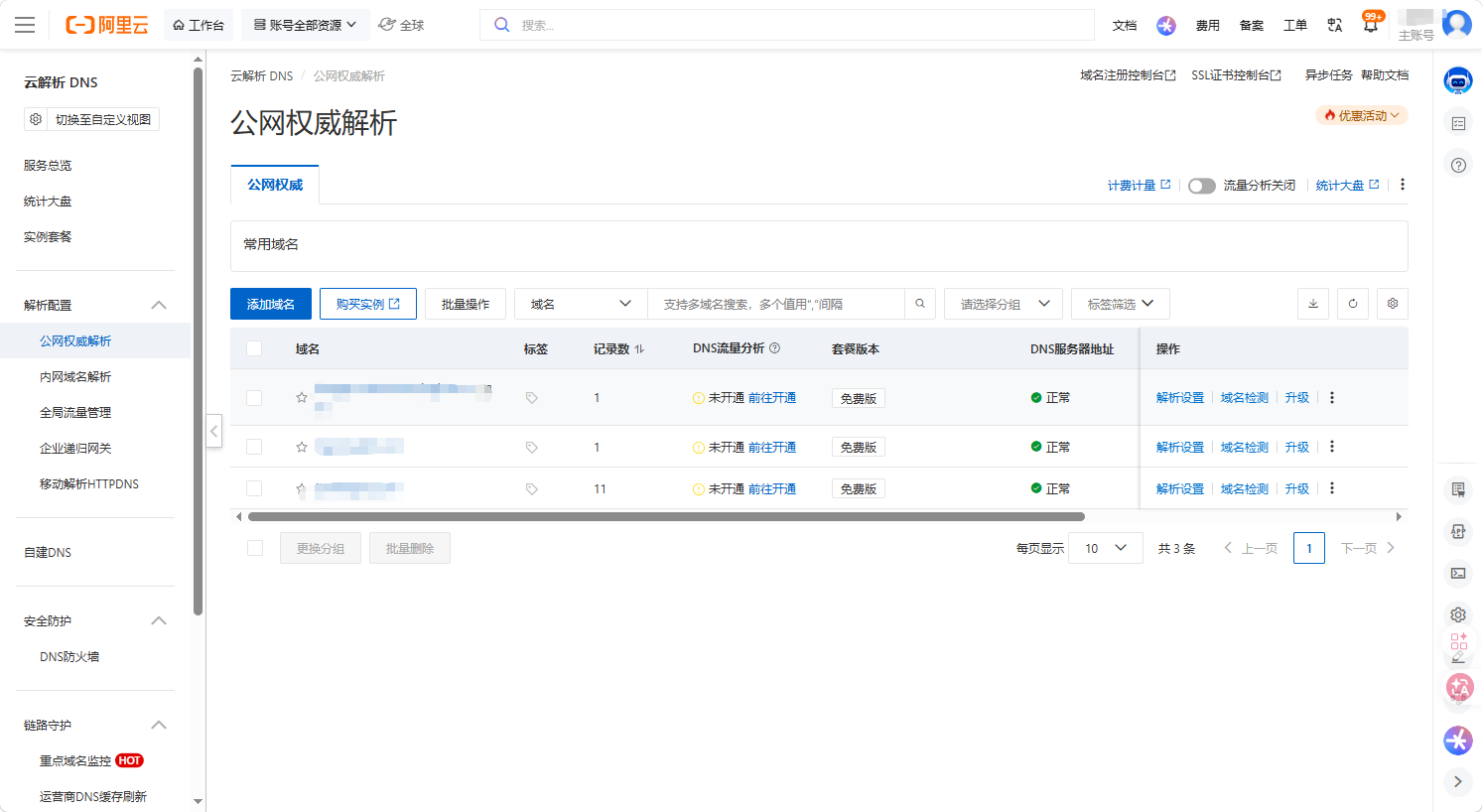
Task: Switch to 公网权威 tab
Action: pos(275,185)
